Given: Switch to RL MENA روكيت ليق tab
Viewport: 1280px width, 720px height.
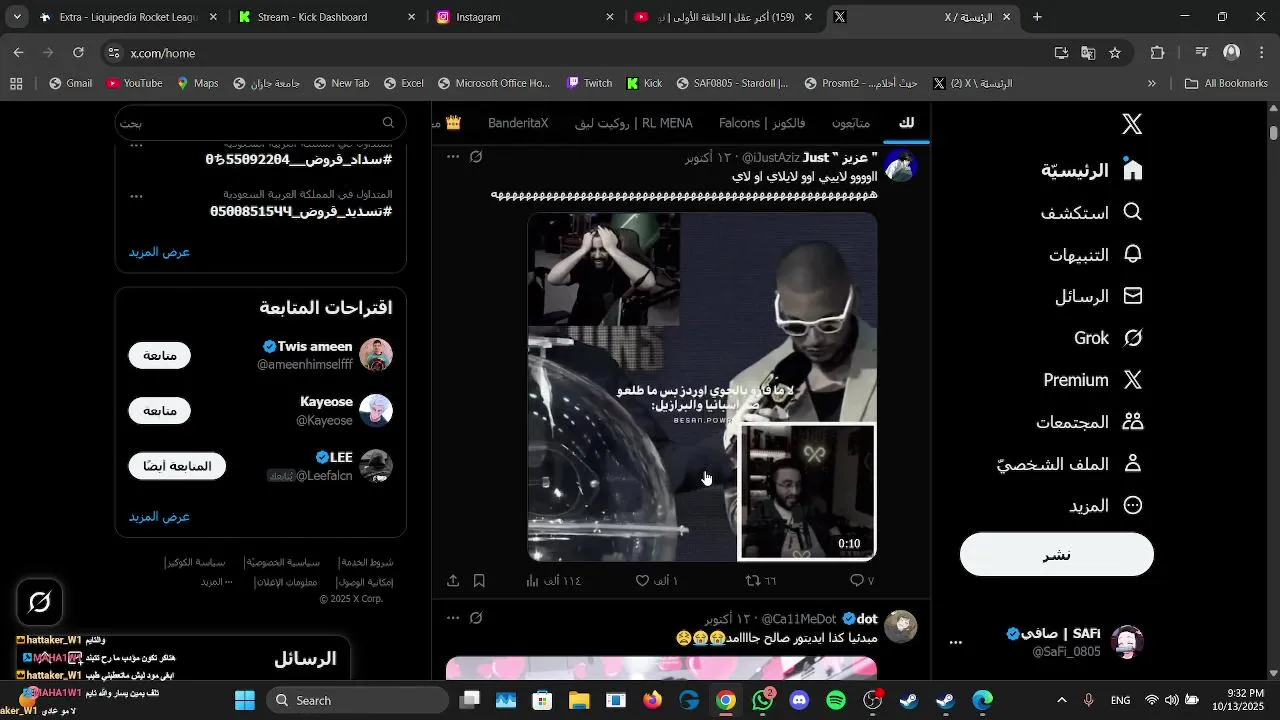Looking at the screenshot, I should click(x=634, y=123).
